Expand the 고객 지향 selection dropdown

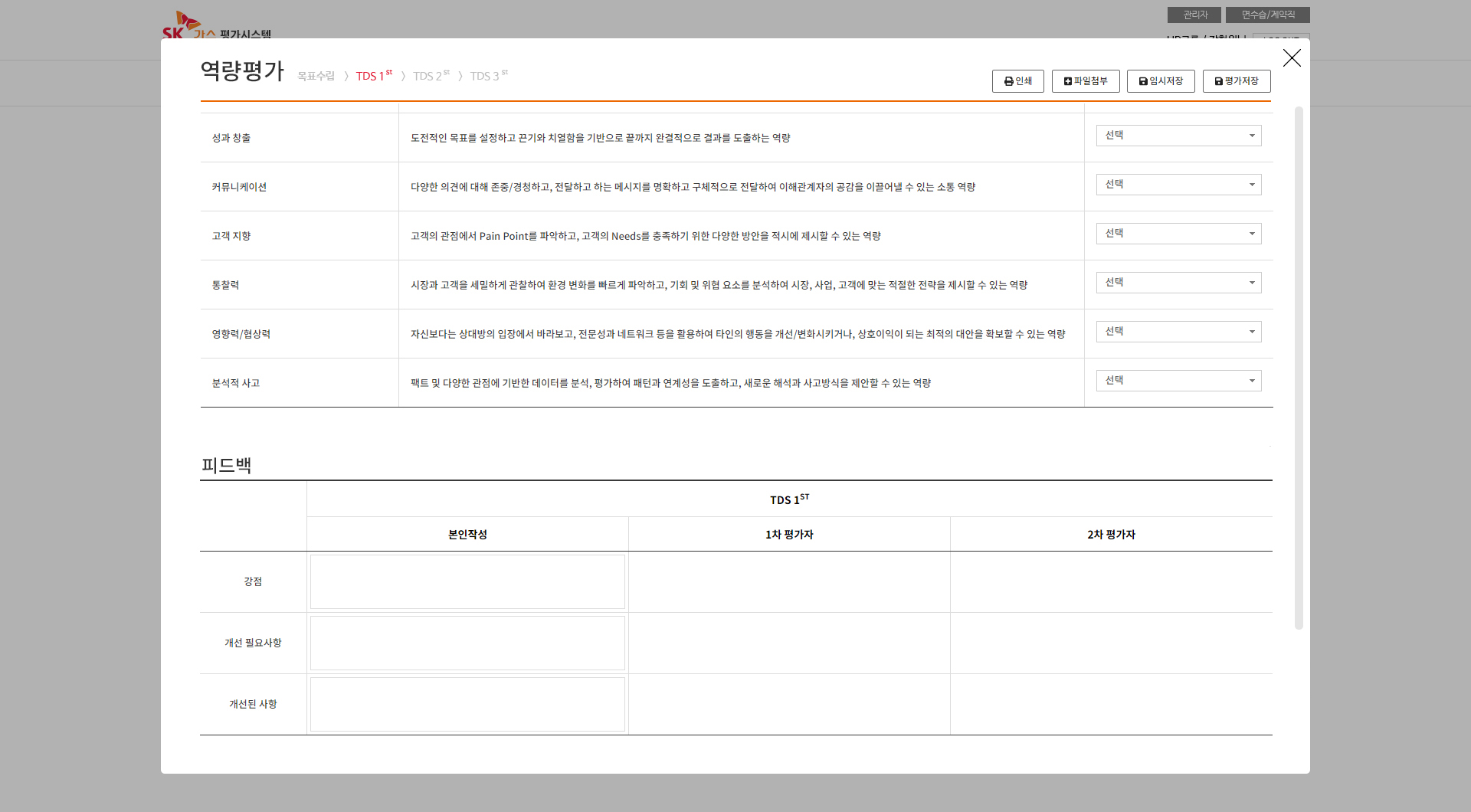click(1178, 234)
